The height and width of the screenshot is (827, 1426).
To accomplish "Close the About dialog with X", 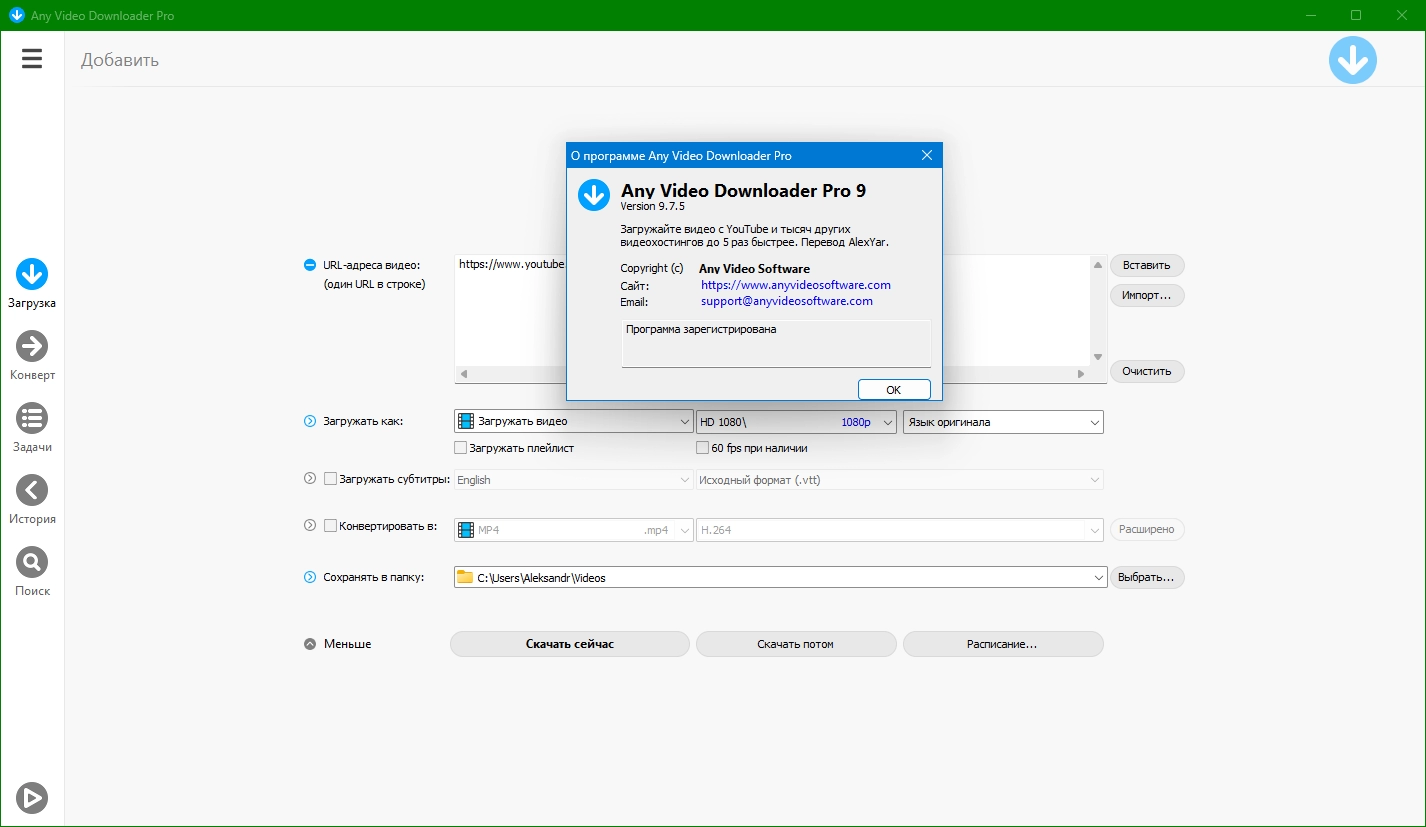I will pos(927,155).
